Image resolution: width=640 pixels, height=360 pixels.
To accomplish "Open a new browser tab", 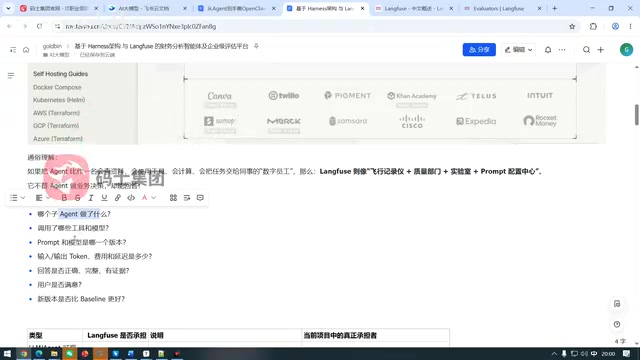I will [554, 8].
